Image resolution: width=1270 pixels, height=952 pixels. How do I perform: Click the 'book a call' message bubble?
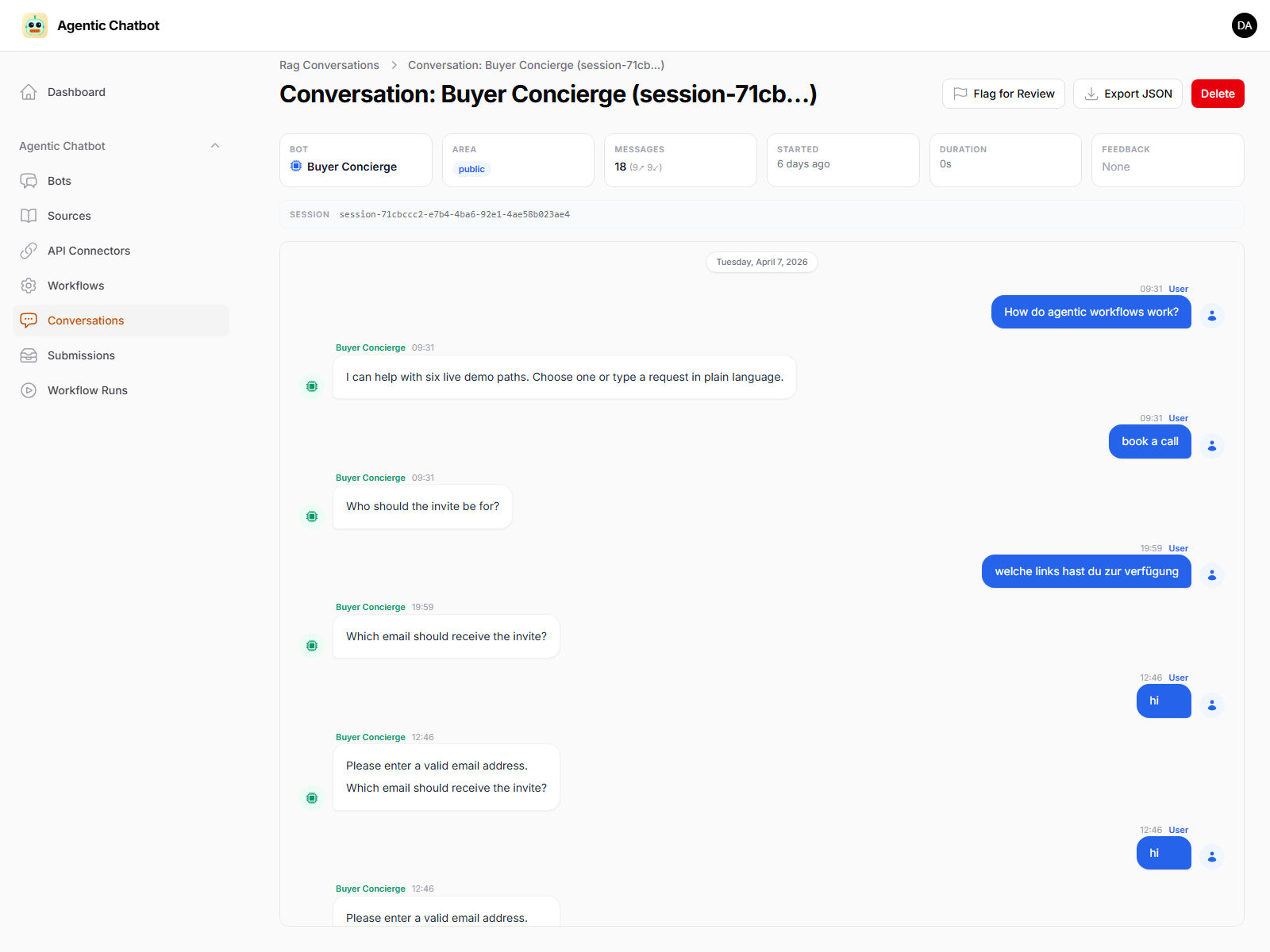[x=1150, y=441]
